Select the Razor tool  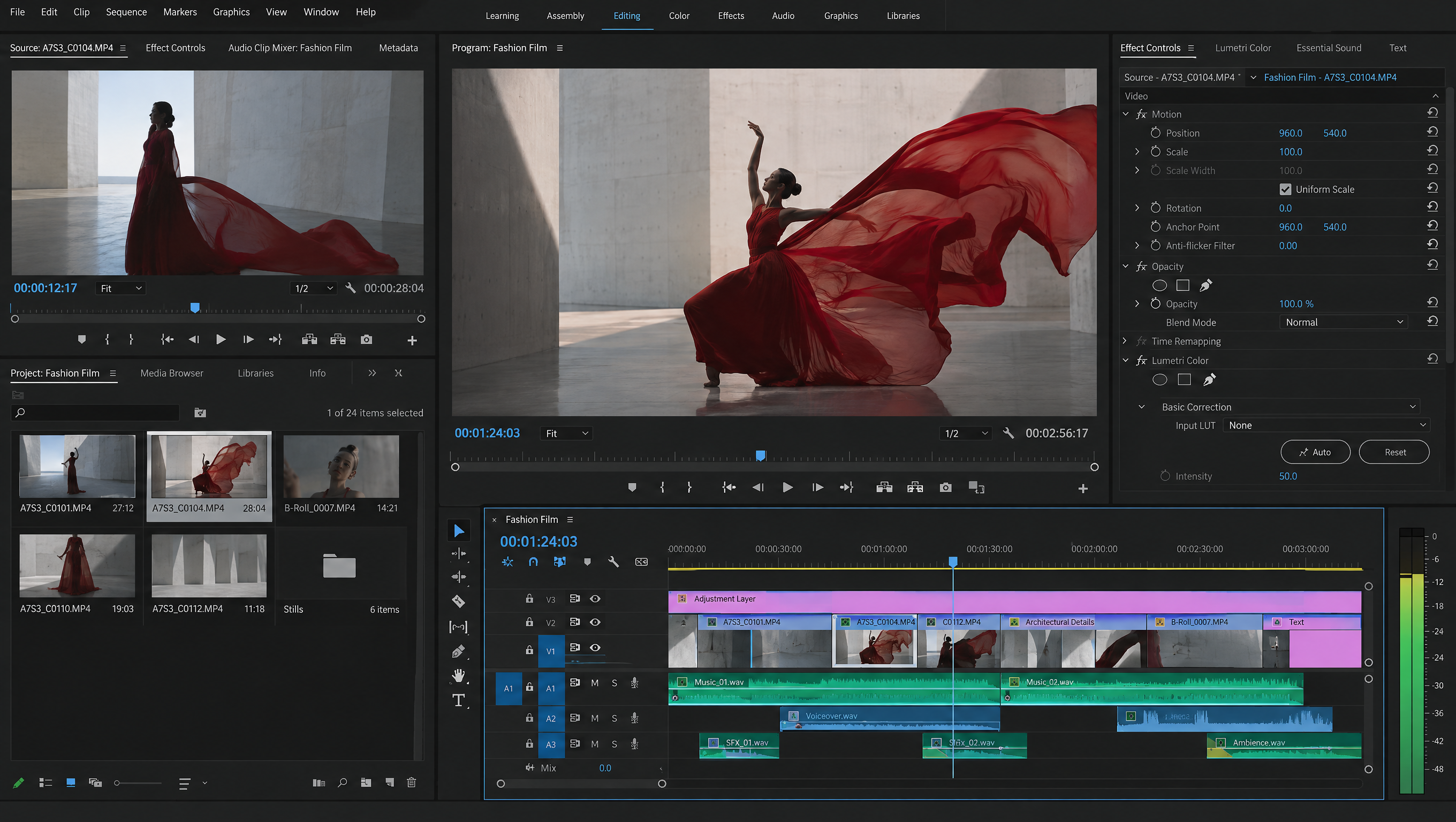click(458, 601)
